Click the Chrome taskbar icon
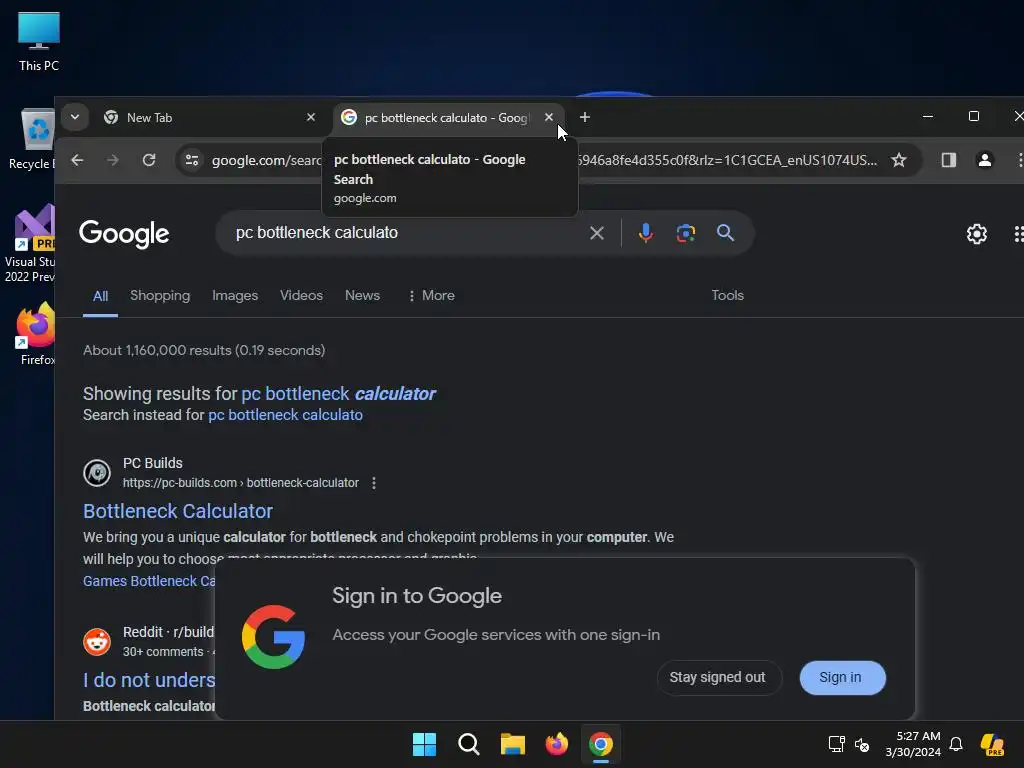This screenshot has width=1024, height=768. [x=601, y=744]
